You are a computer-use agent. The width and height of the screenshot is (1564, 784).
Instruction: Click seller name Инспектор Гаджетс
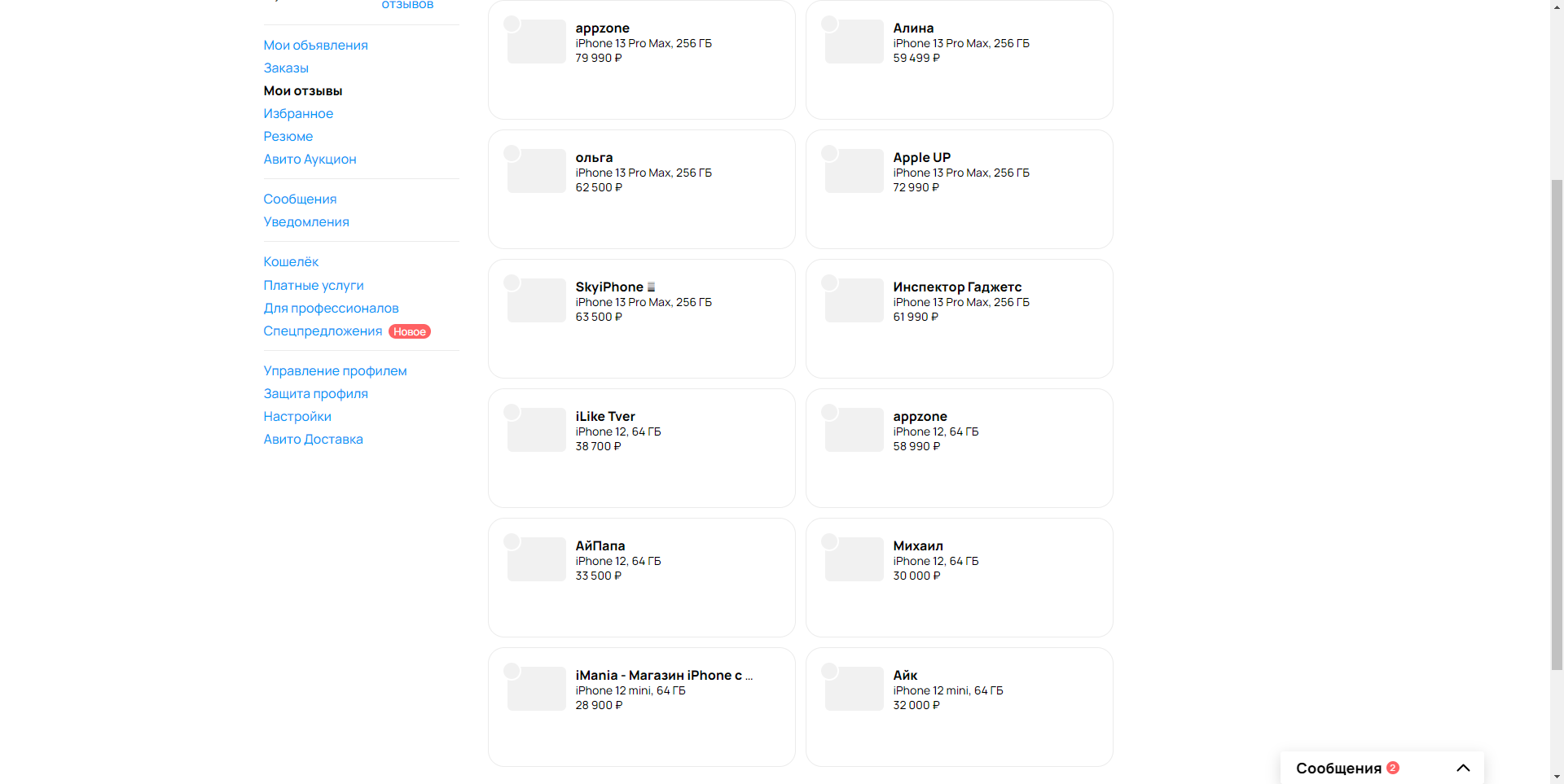click(957, 287)
